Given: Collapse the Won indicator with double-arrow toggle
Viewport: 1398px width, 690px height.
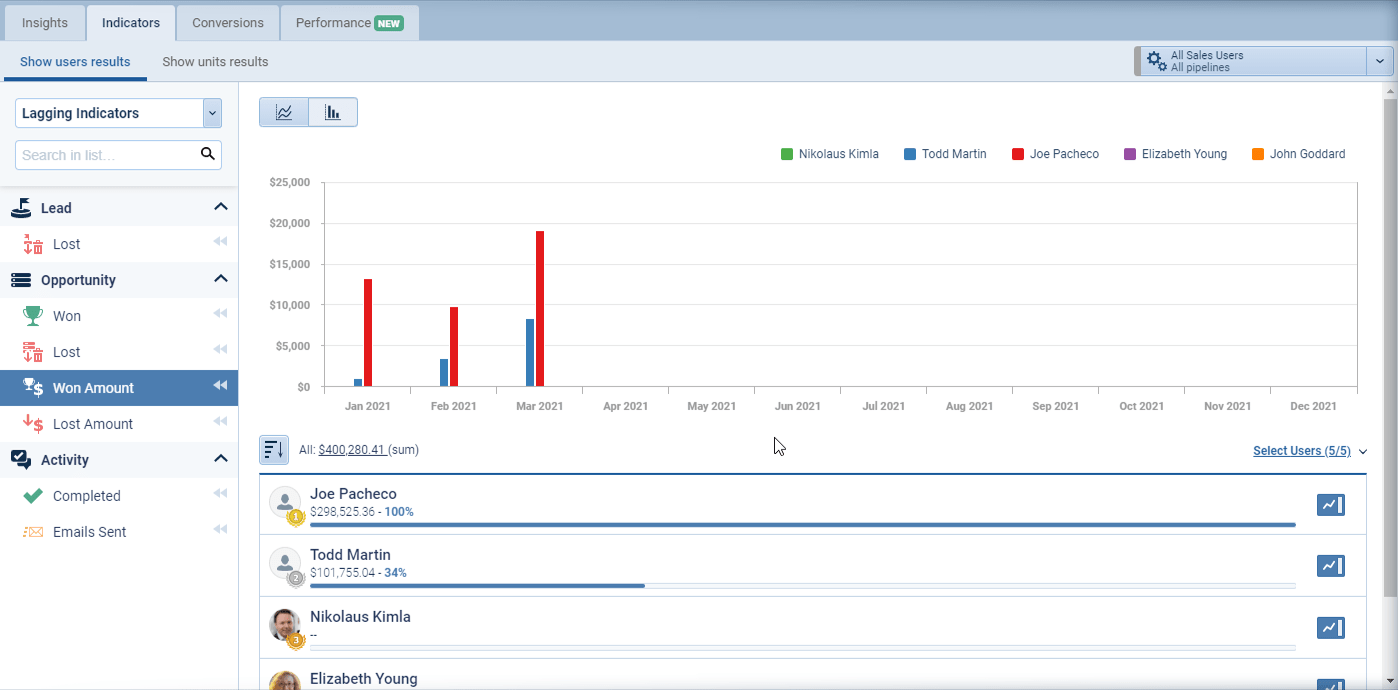Looking at the screenshot, I should click(x=220, y=313).
